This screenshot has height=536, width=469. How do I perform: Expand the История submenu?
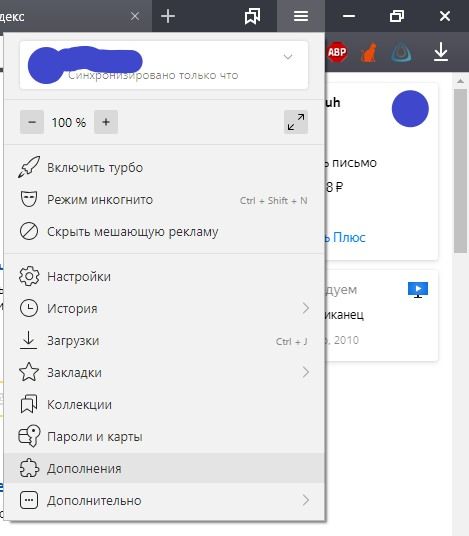[164, 308]
